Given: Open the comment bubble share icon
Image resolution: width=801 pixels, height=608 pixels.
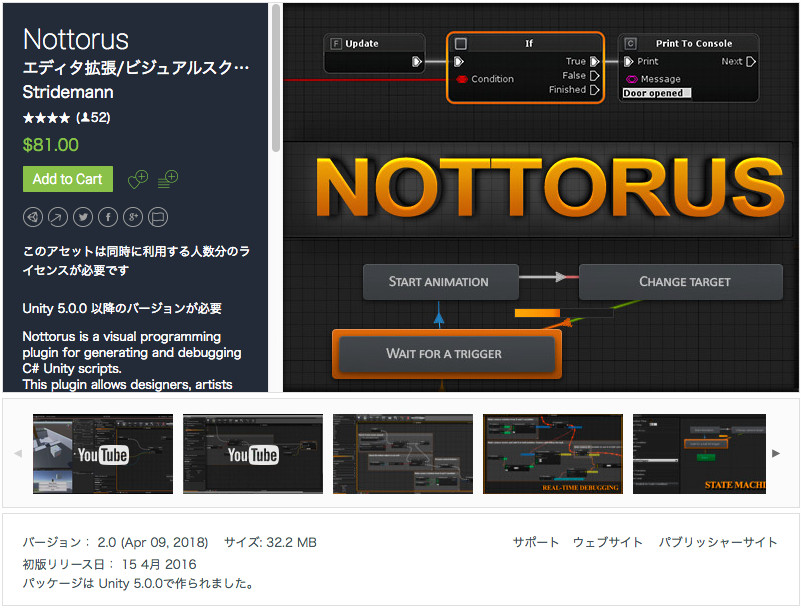Looking at the screenshot, I should point(158,217).
